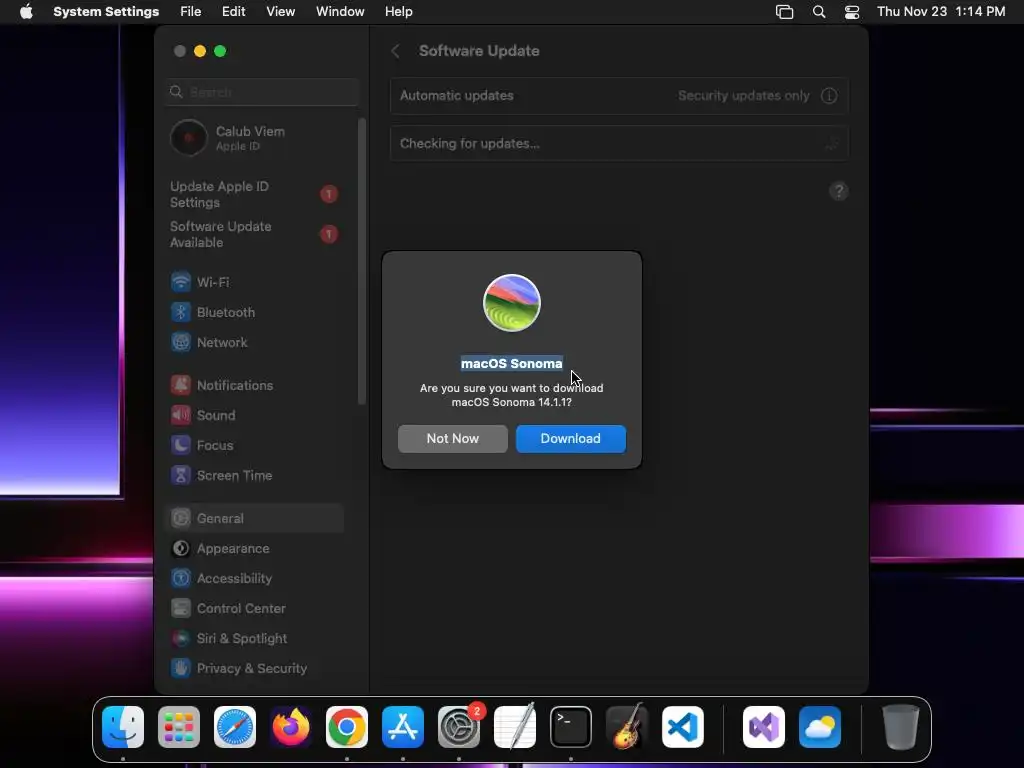This screenshot has height=768, width=1024.
Task: Click the sidebar scrollbar
Action: click(362, 261)
